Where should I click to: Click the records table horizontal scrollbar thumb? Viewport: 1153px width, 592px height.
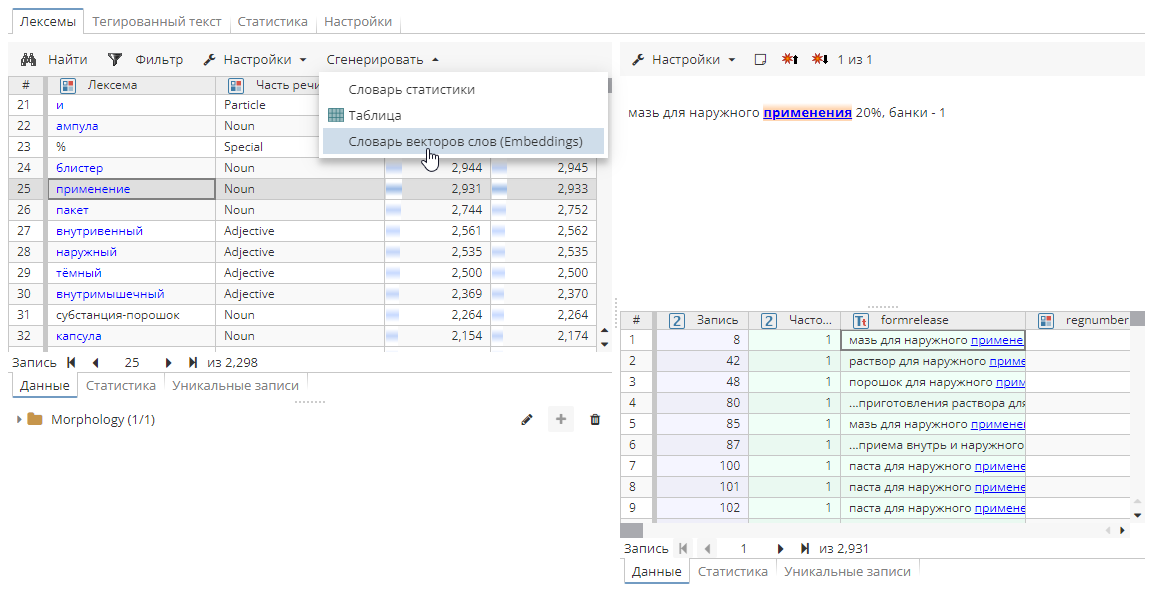pyautogui.click(x=632, y=530)
